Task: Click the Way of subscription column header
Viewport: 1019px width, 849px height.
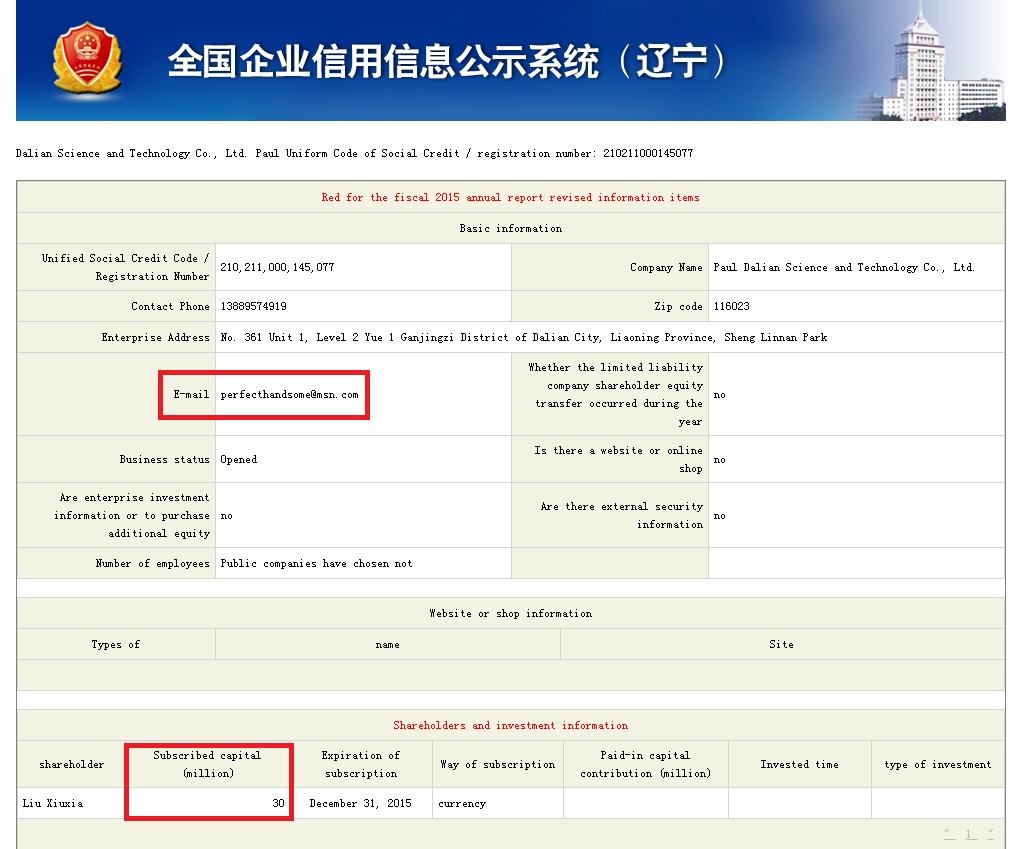Action: click(x=498, y=764)
